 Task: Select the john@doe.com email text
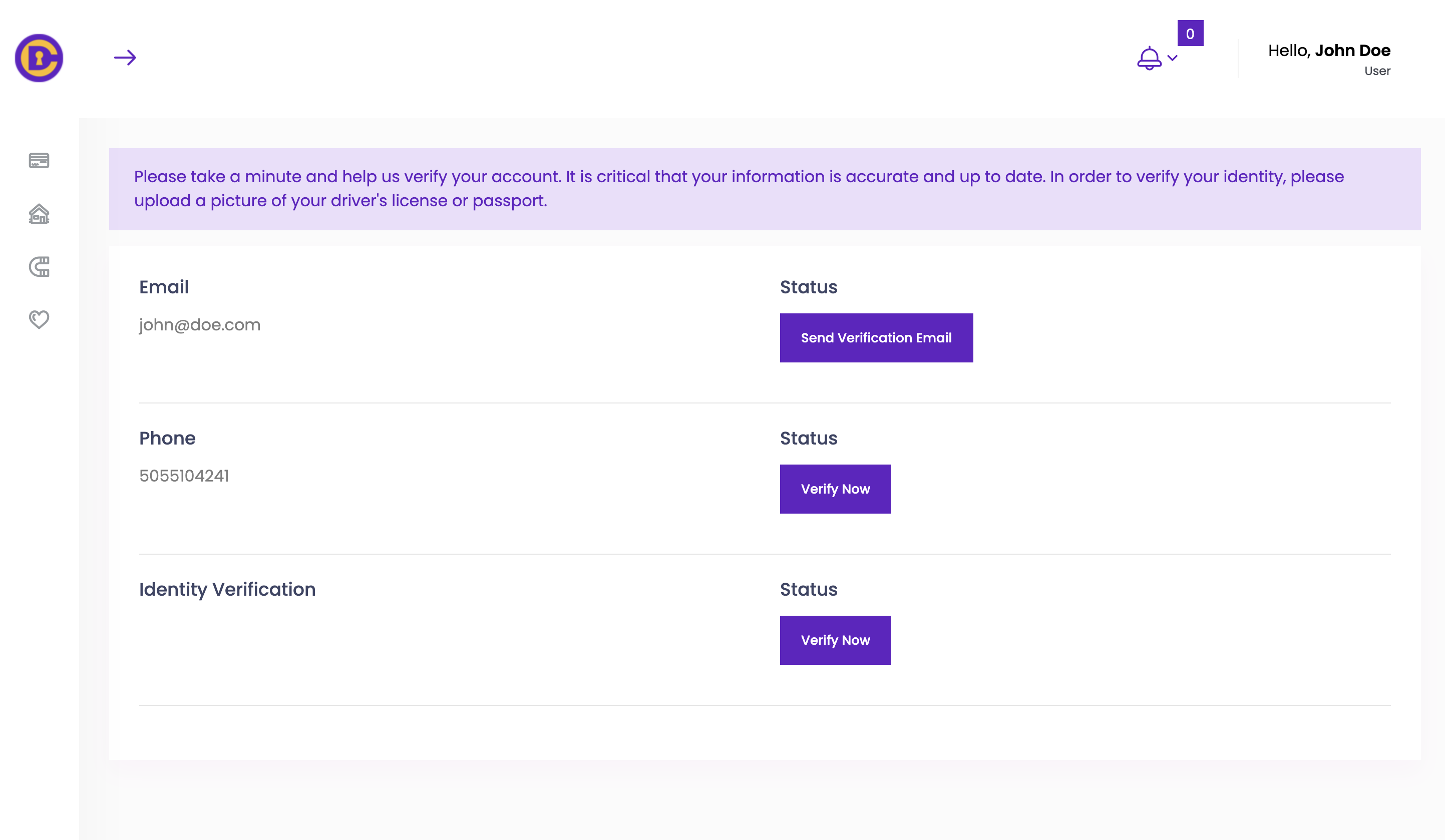click(x=200, y=325)
